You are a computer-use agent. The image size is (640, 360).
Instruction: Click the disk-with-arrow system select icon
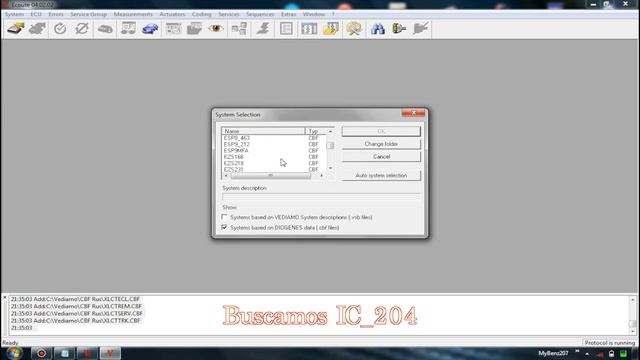[x=16, y=29]
